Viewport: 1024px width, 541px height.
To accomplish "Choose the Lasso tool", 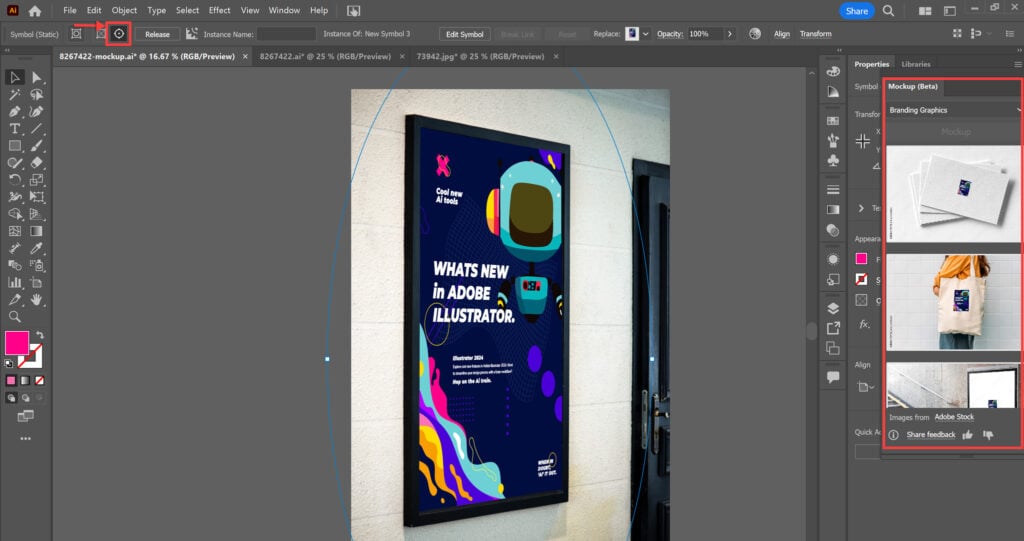I will click(x=37, y=94).
